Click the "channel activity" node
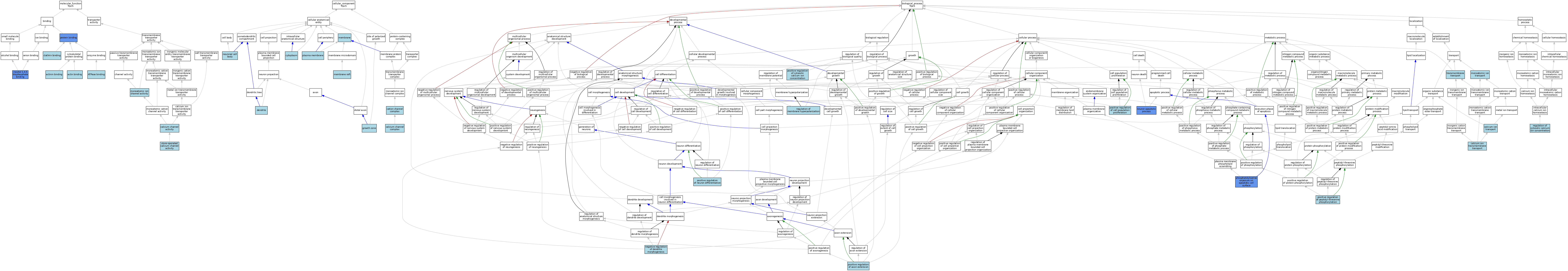 click(x=124, y=74)
